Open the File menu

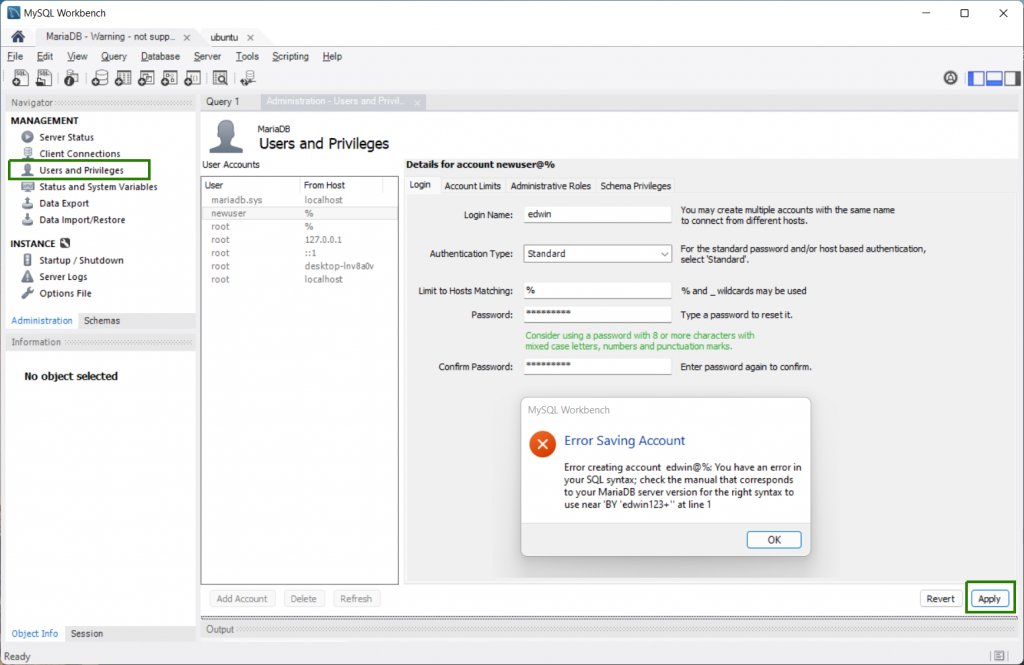[x=15, y=56]
